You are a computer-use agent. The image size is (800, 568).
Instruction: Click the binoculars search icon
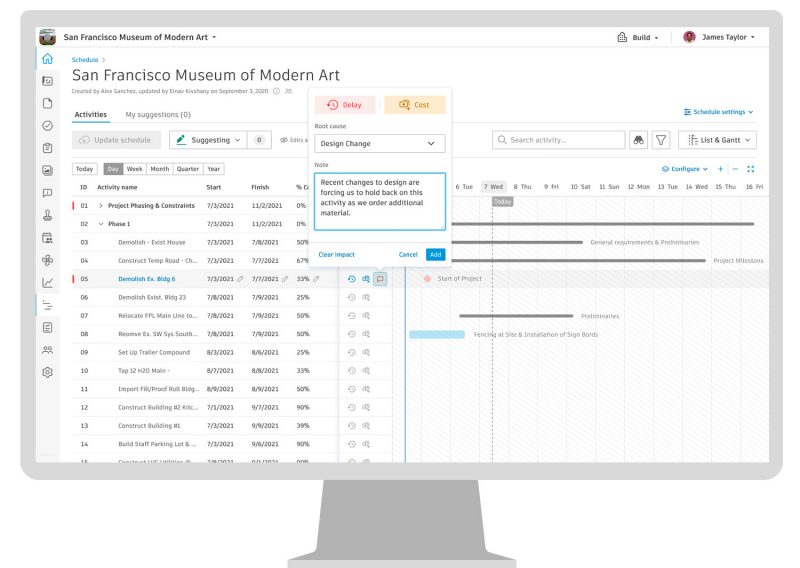pos(638,140)
